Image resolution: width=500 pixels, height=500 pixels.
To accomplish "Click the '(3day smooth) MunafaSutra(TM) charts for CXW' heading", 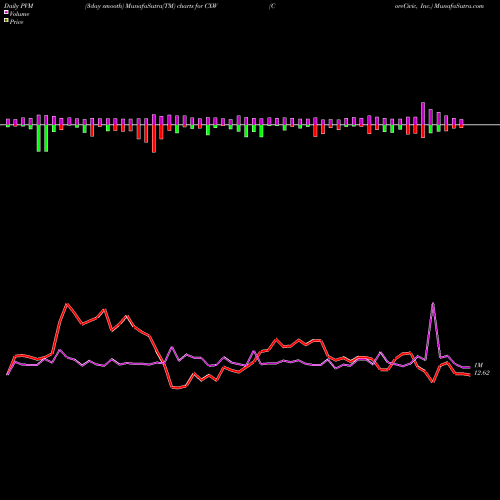I will pos(151,6).
